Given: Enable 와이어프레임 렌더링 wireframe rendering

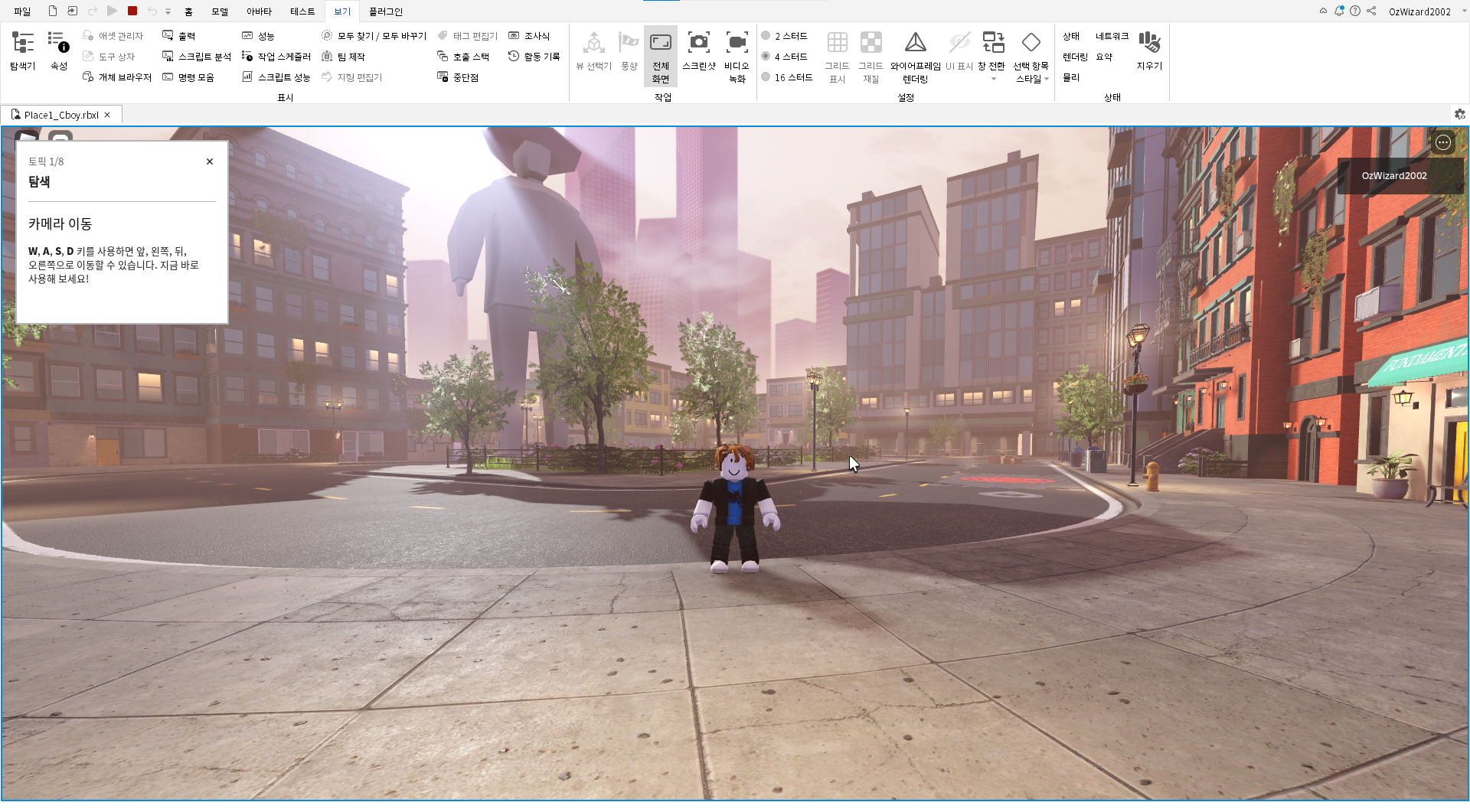Looking at the screenshot, I should [x=915, y=57].
